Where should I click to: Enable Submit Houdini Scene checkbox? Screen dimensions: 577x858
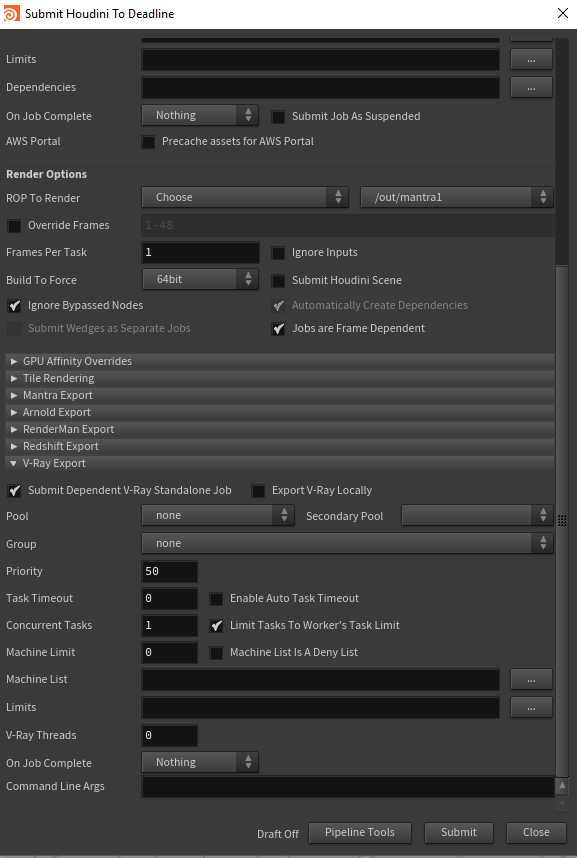tap(278, 281)
